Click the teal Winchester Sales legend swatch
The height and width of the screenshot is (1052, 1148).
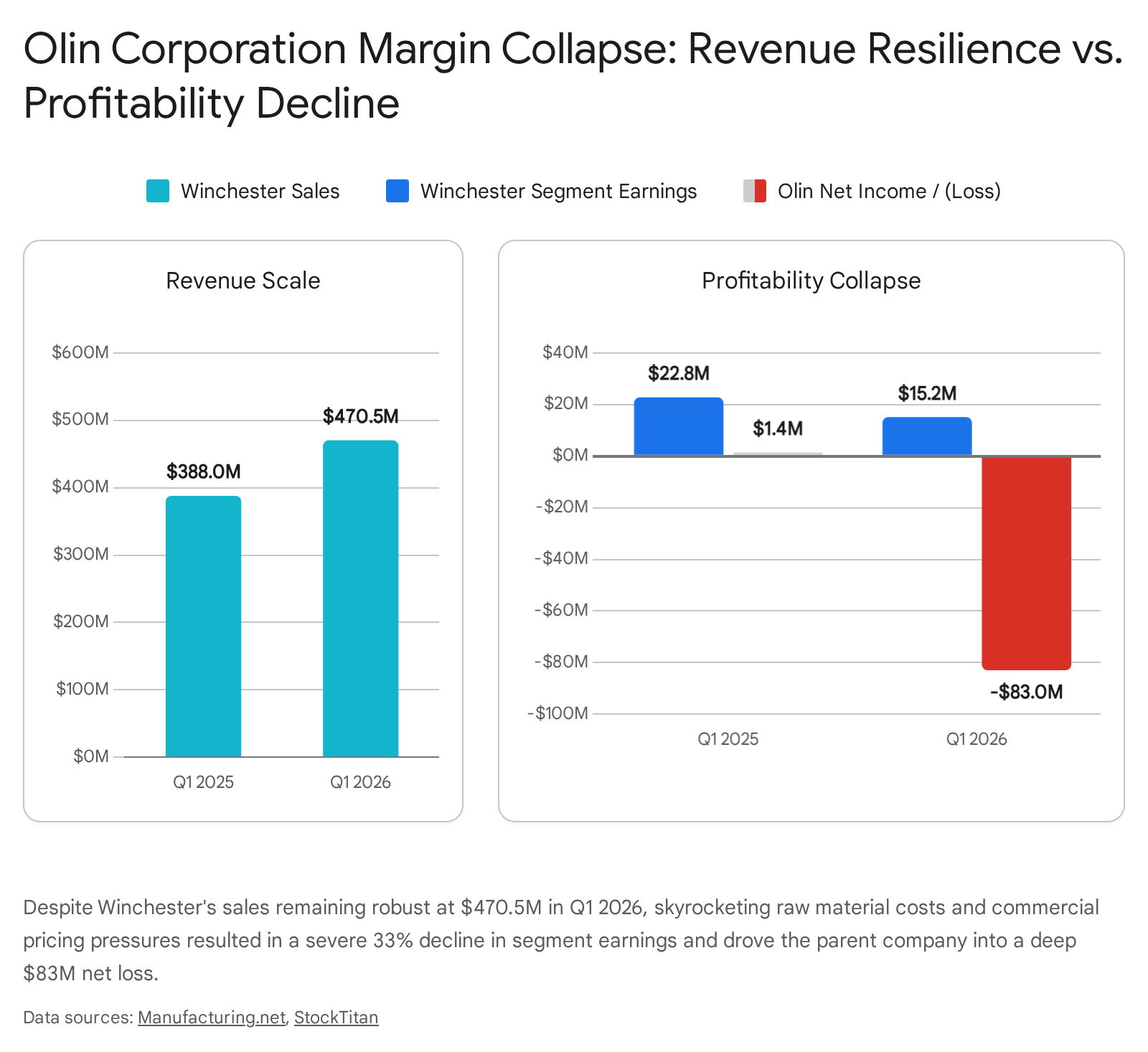158,191
